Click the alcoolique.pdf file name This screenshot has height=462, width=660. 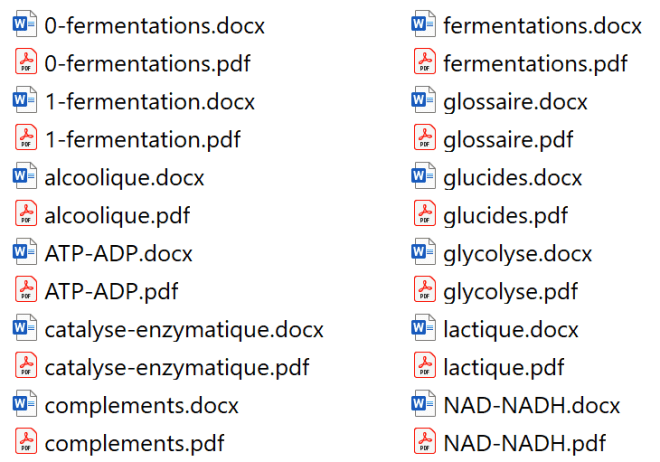pyautogui.click(x=117, y=215)
